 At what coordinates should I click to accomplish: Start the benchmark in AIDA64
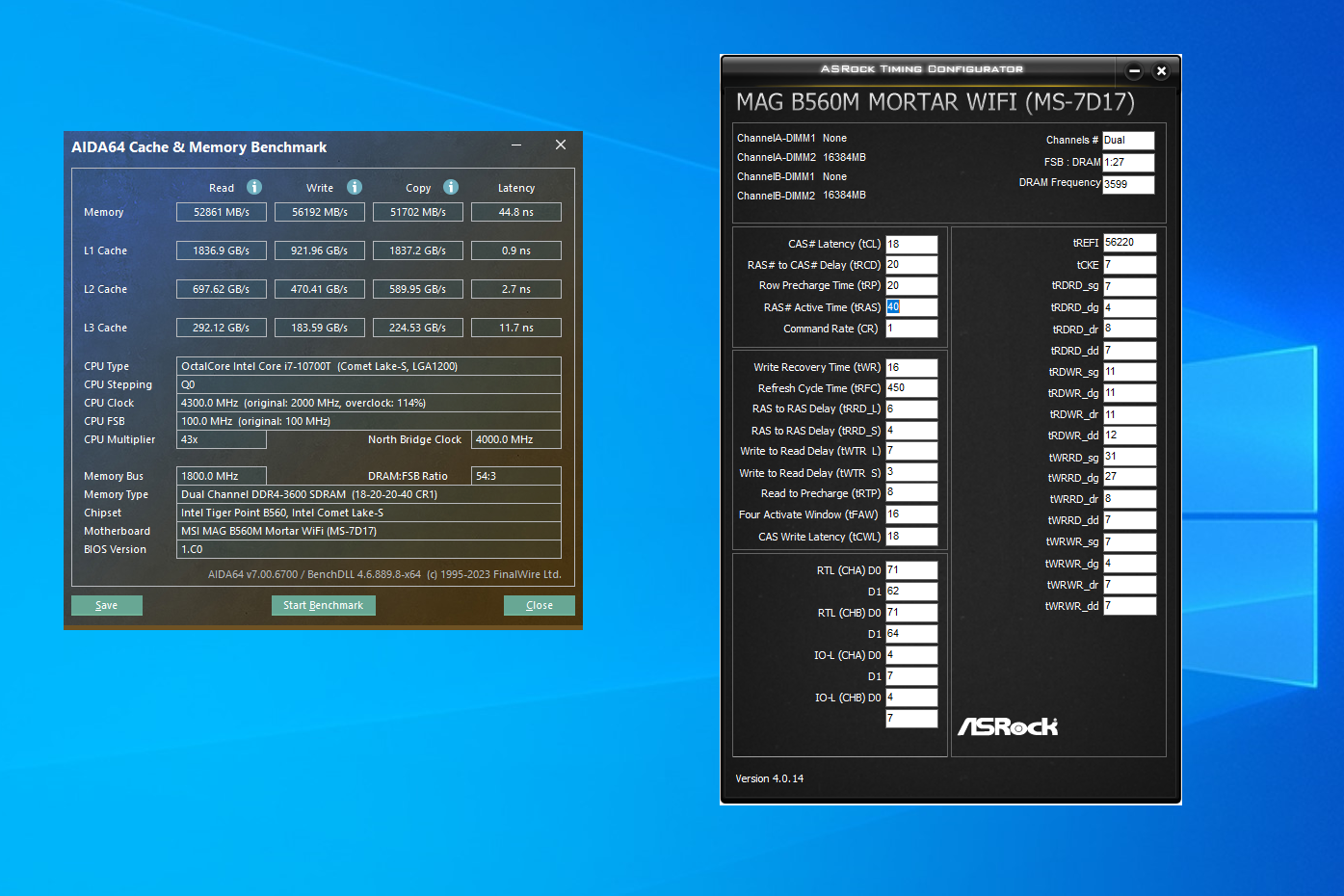coord(324,605)
